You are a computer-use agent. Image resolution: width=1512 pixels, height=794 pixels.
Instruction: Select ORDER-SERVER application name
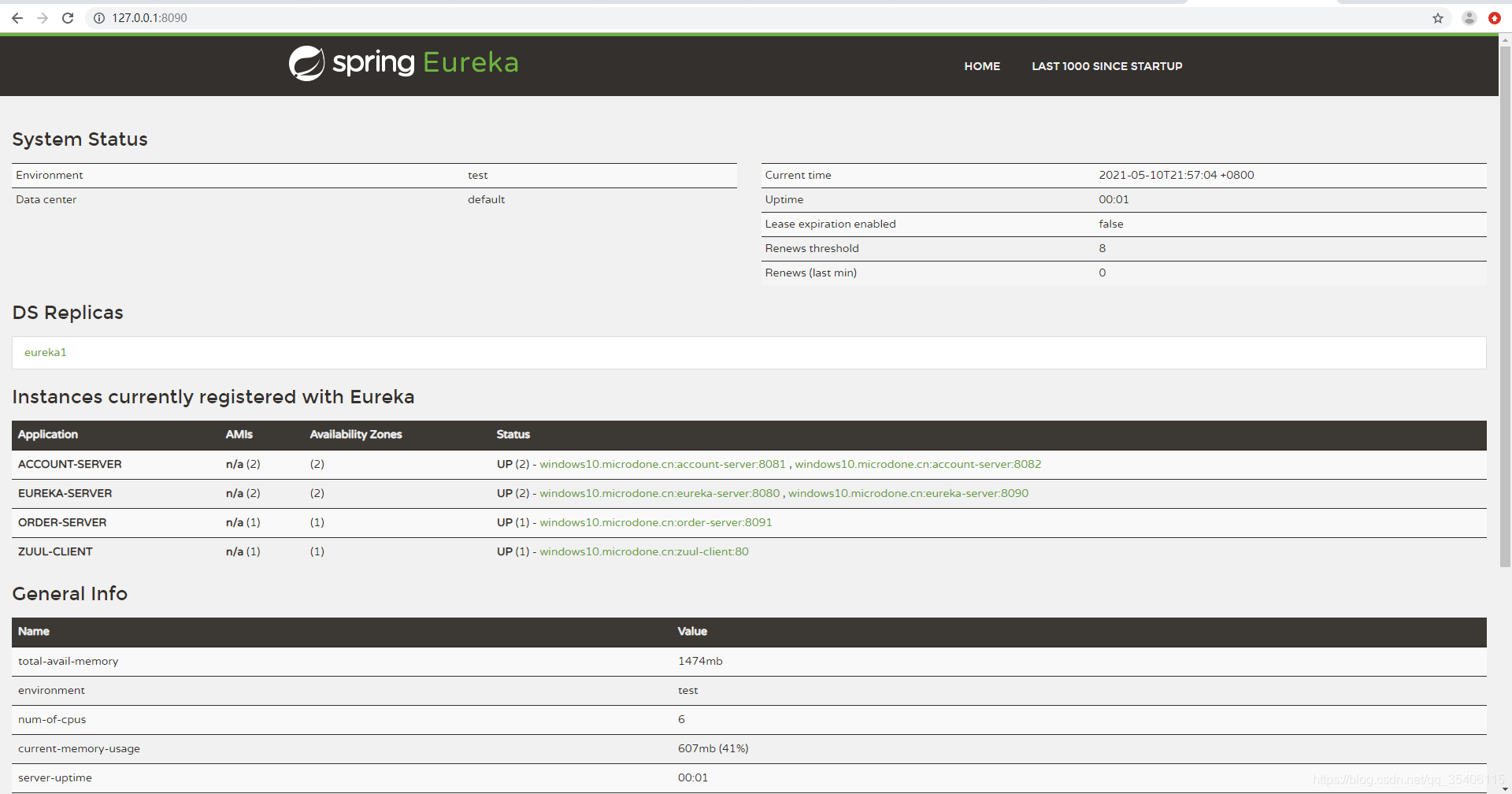[x=62, y=522]
